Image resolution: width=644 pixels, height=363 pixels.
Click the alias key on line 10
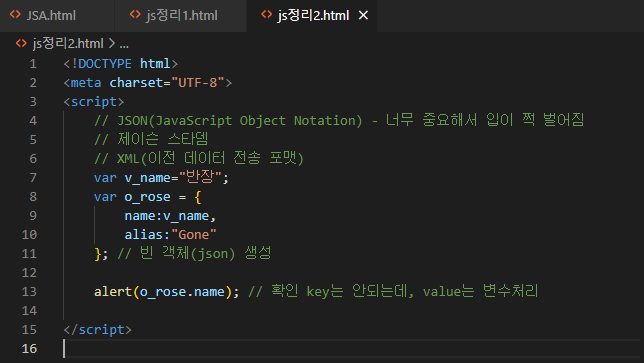(x=144, y=234)
